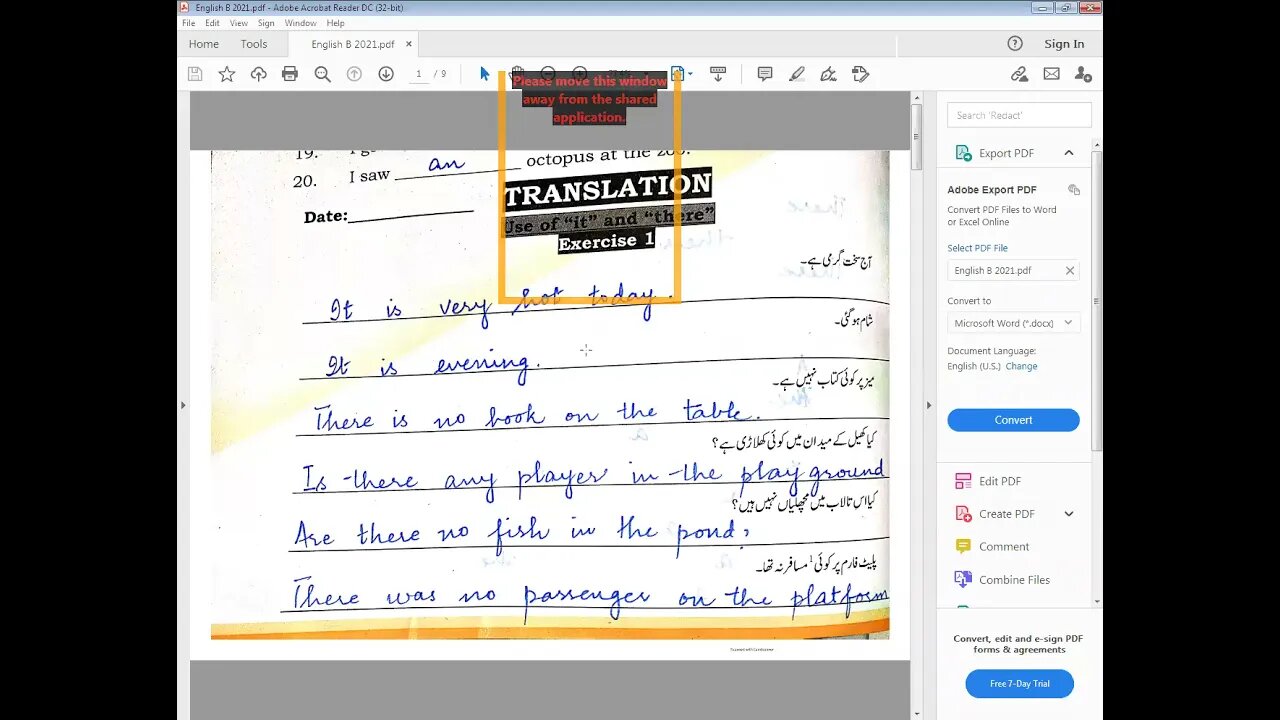Star this file with the bookmark icon
1280x720 pixels.
point(227,74)
